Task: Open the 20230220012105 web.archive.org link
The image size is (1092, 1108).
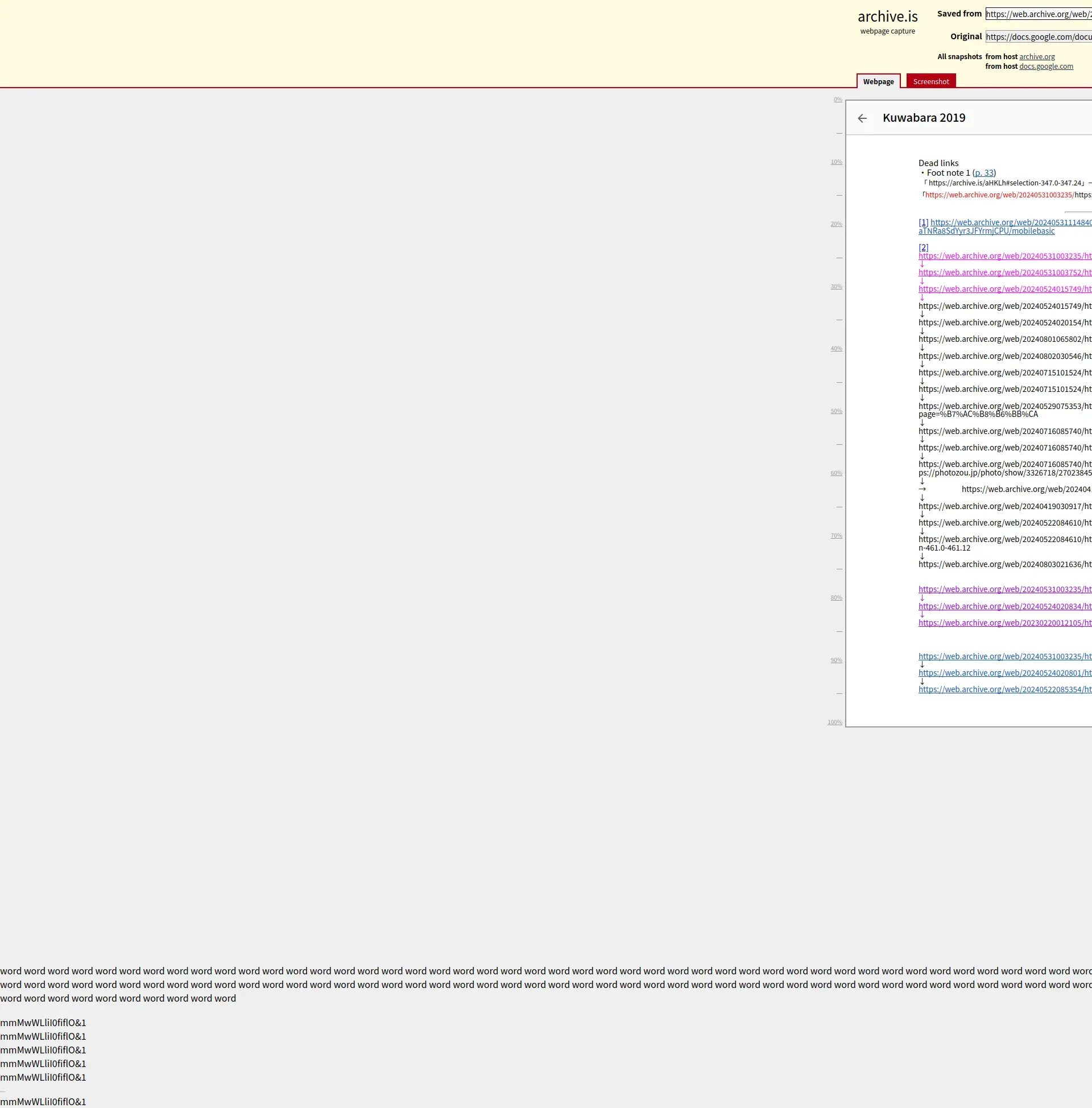Action: click(1004, 623)
